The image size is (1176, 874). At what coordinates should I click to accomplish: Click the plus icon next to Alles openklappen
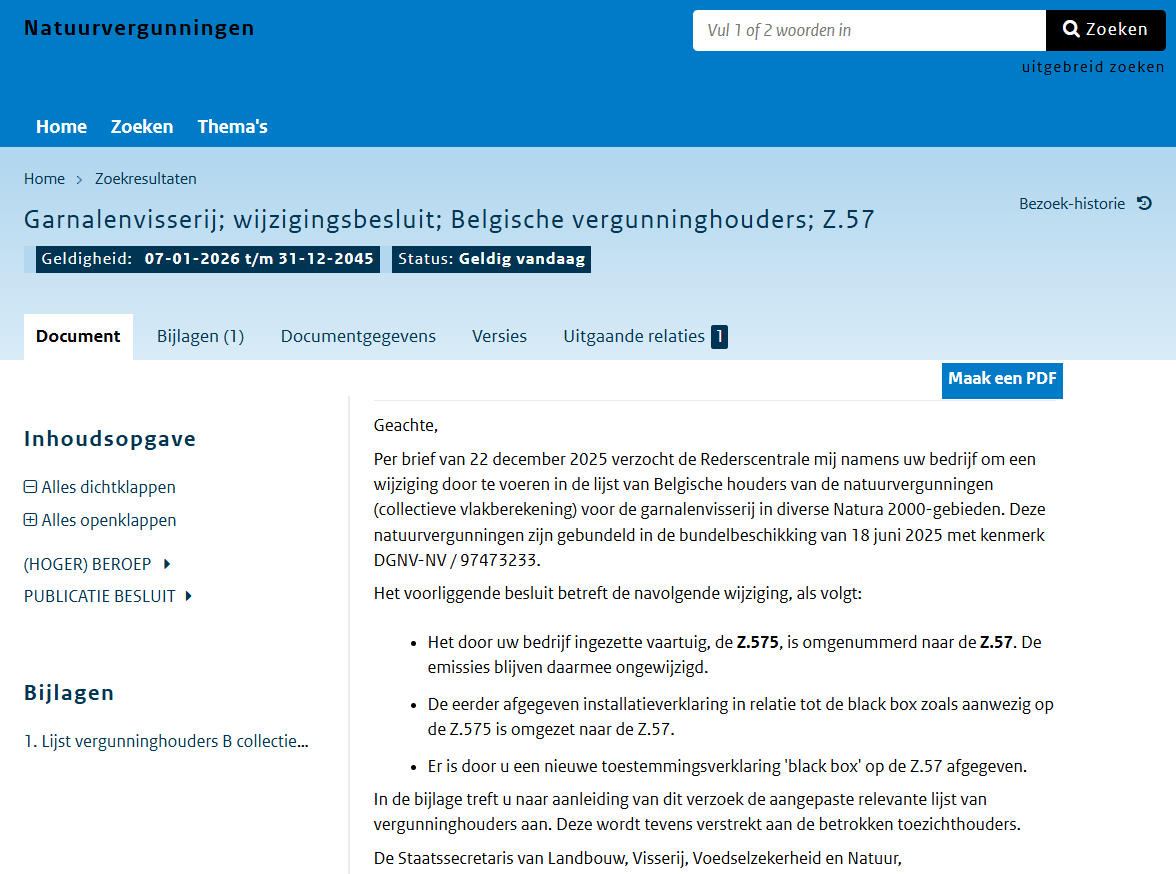point(29,520)
